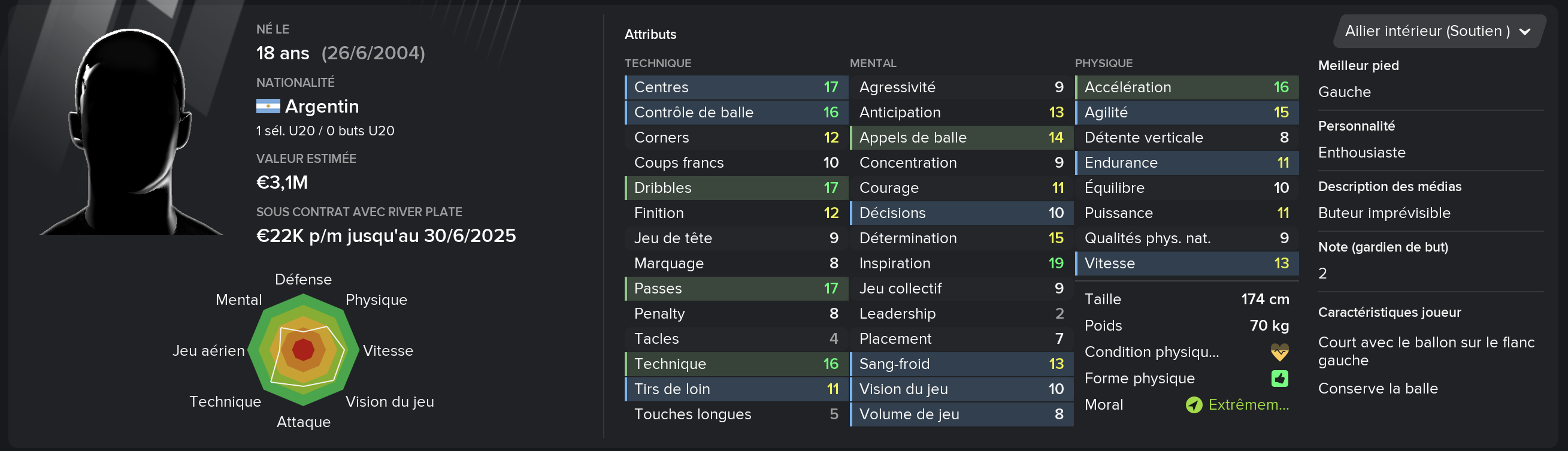This screenshot has height=451, width=1568.
Task: Click the Argentin nationality link
Action: point(322,107)
